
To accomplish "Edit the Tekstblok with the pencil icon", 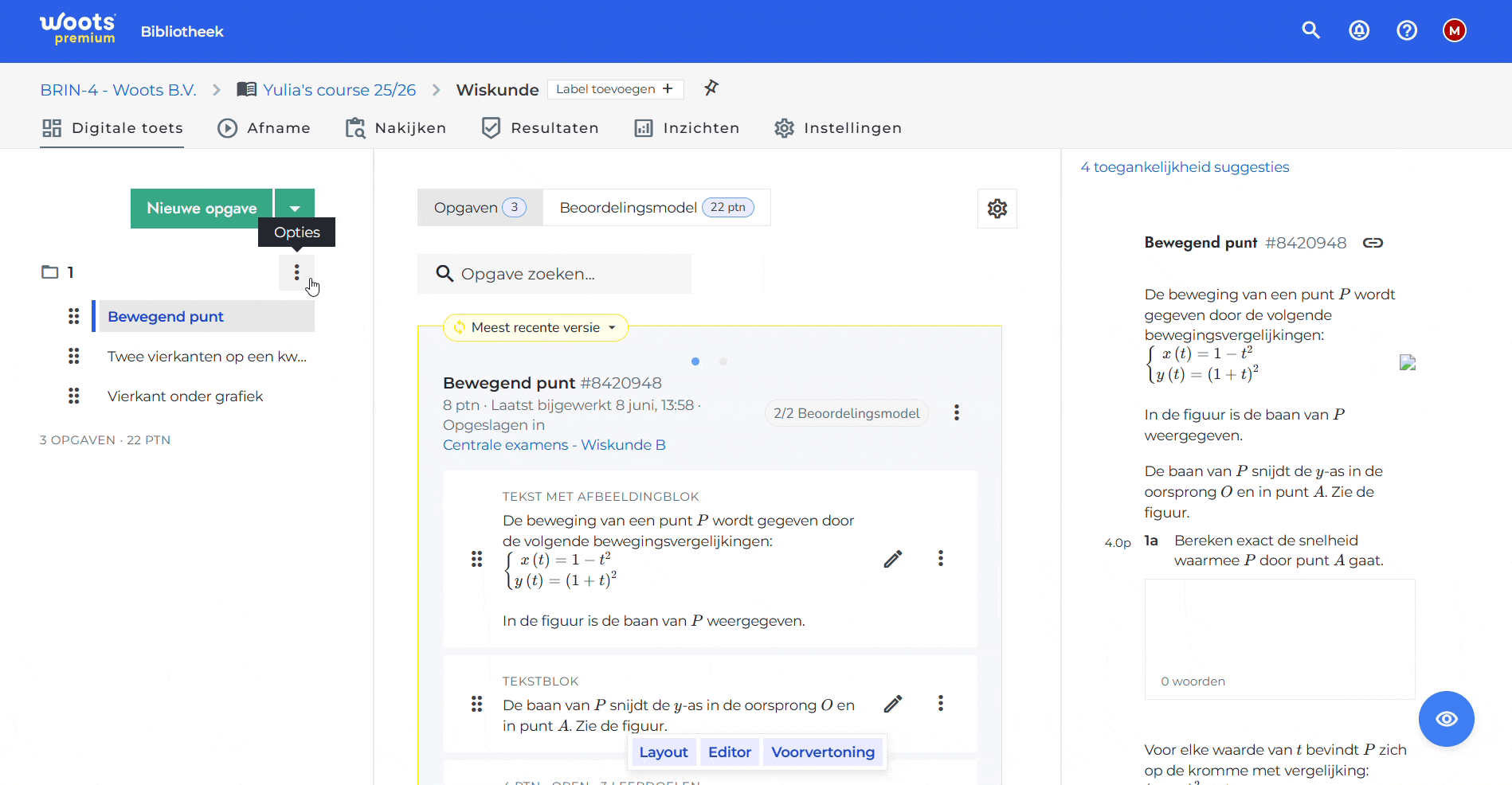I will pos(893,704).
